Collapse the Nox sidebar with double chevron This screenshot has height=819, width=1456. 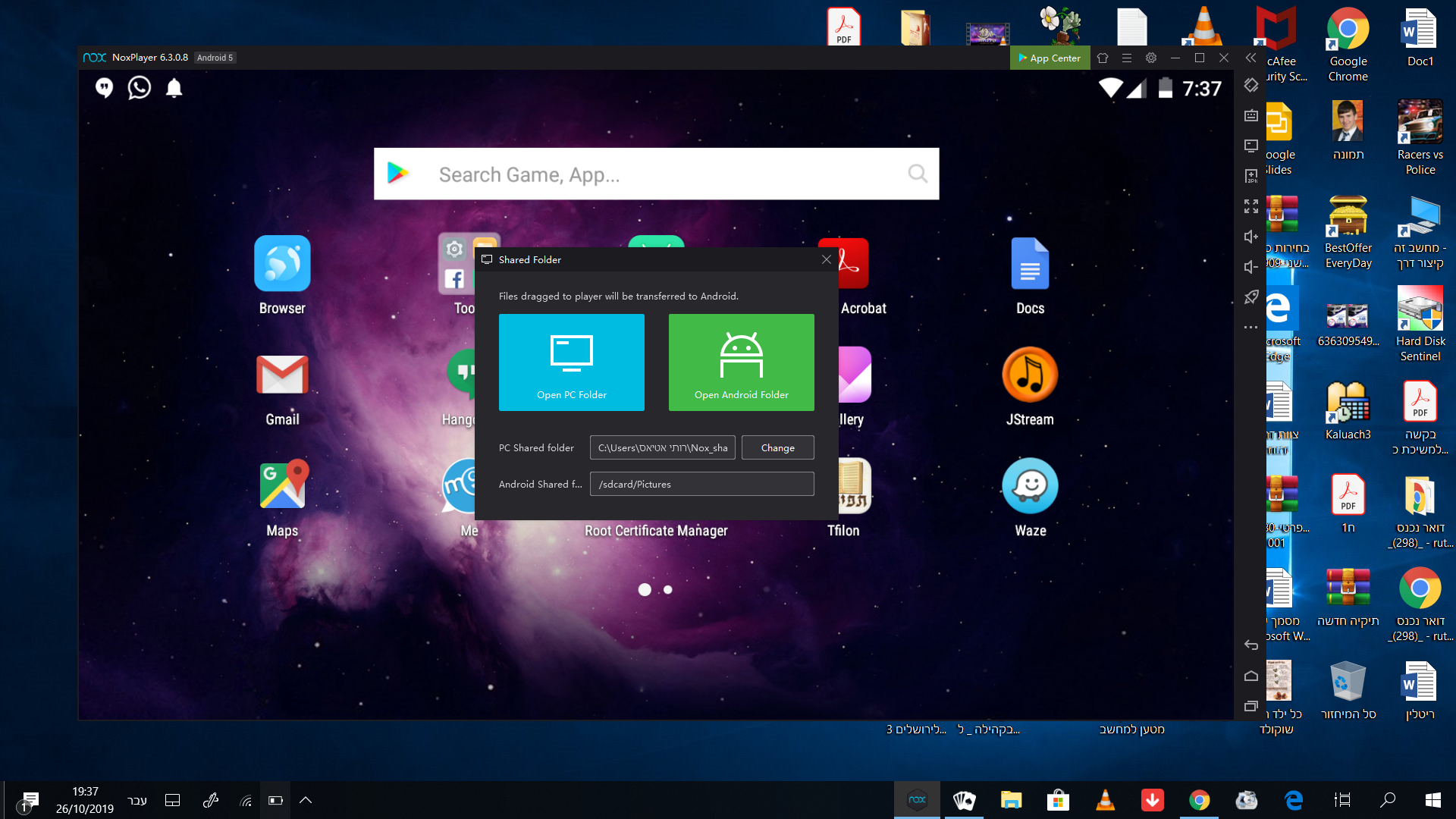tap(1251, 58)
